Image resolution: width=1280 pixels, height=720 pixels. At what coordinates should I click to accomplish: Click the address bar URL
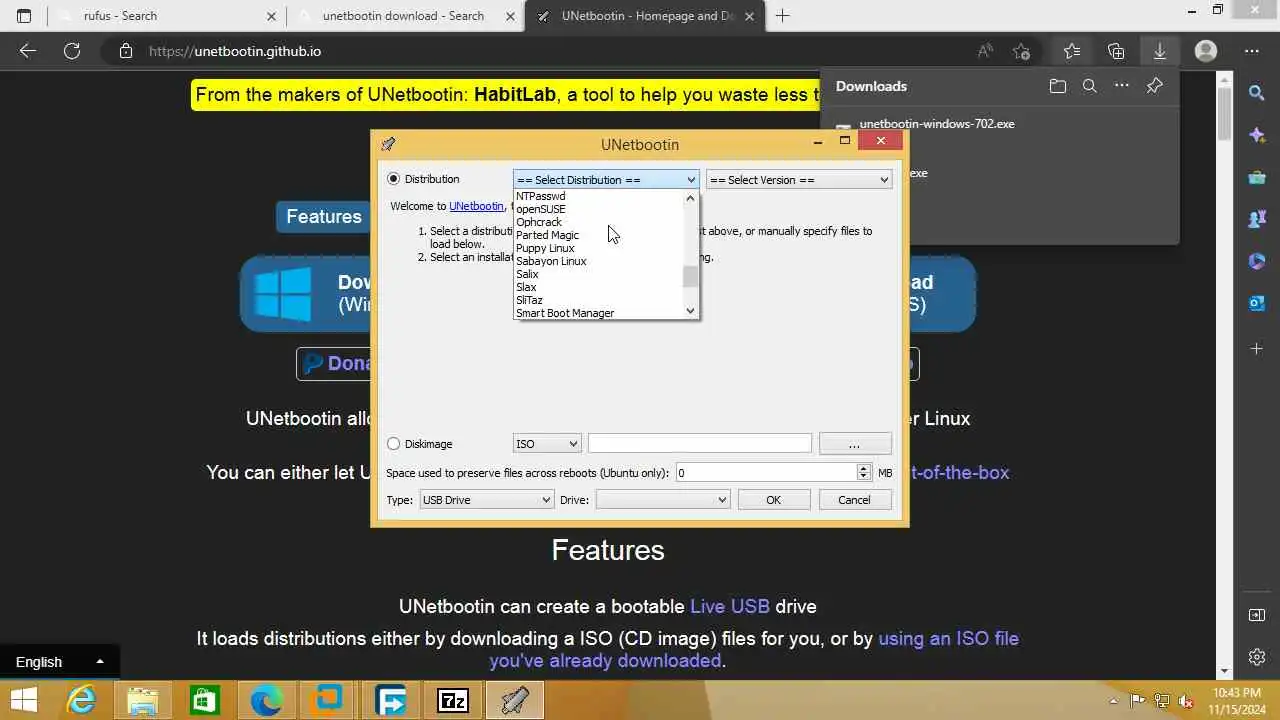click(235, 51)
